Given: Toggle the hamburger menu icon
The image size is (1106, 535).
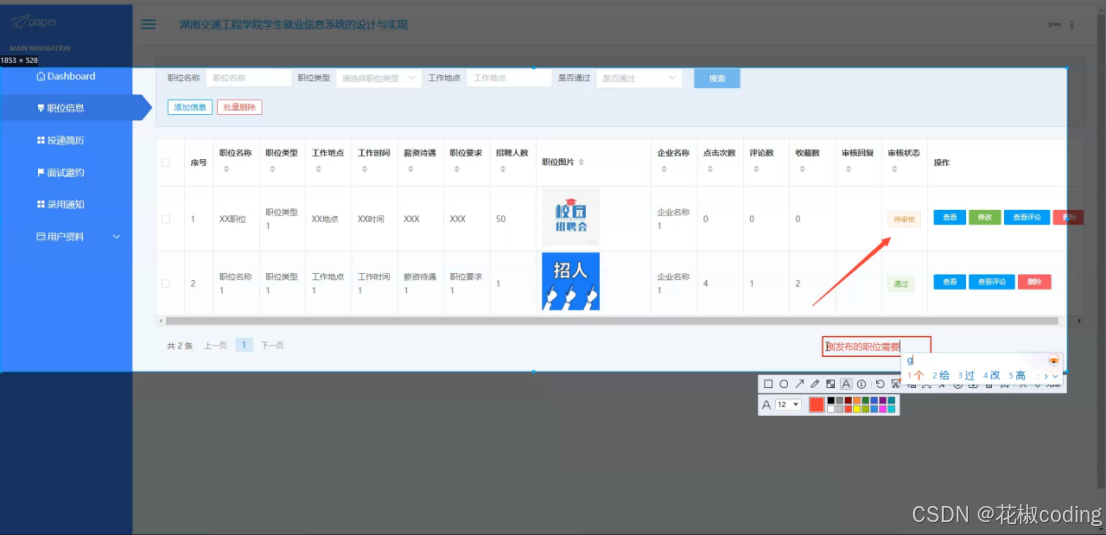Looking at the screenshot, I should click(x=148, y=25).
